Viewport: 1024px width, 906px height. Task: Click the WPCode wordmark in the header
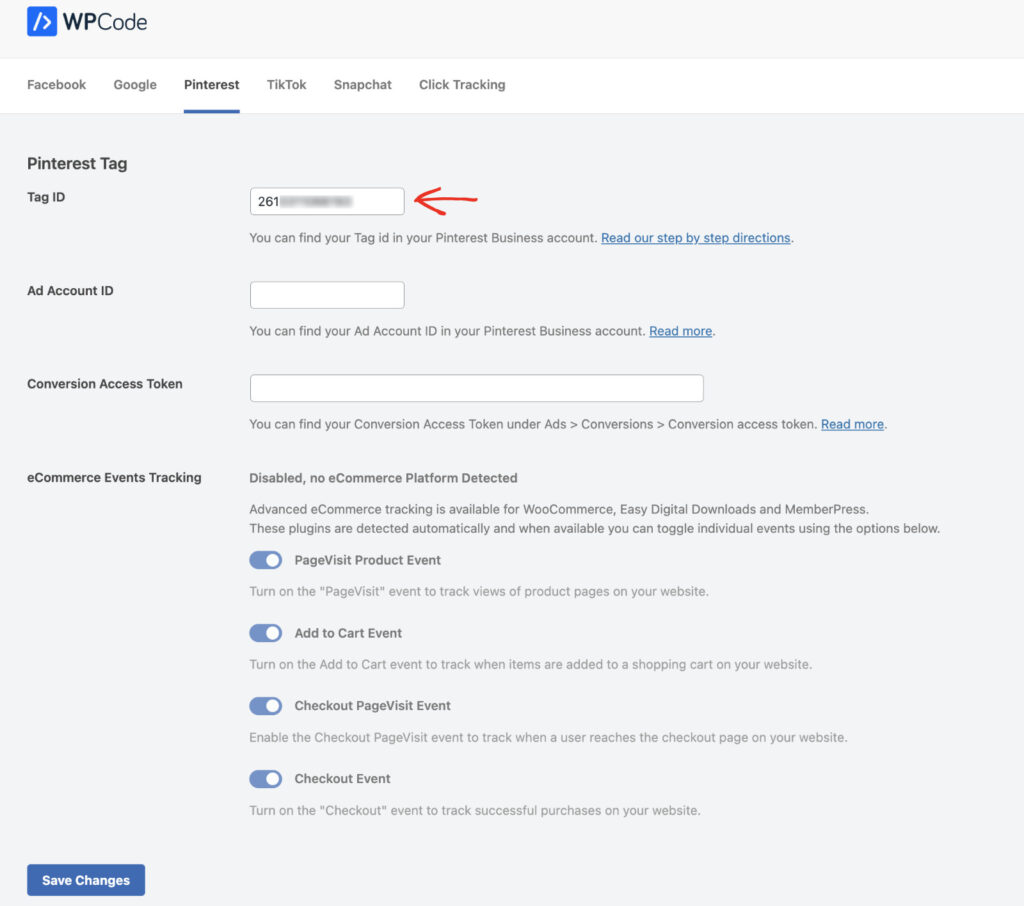pyautogui.click(x=105, y=21)
